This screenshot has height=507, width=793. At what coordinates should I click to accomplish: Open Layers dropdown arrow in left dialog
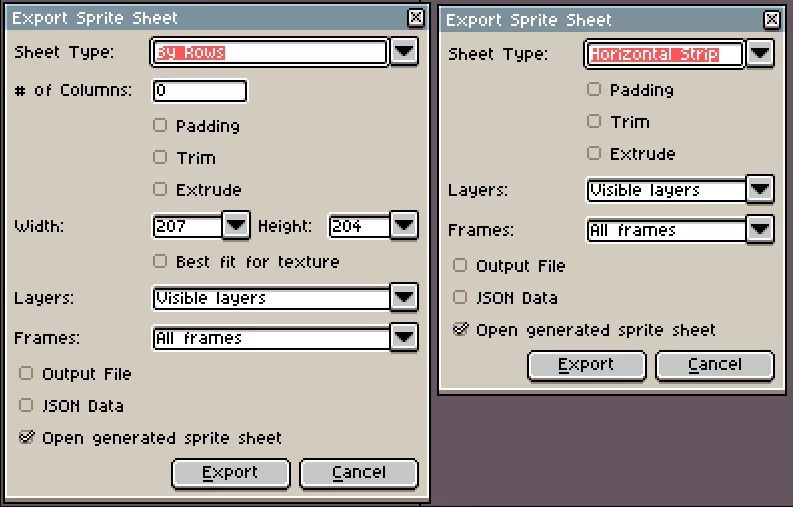pos(404,297)
